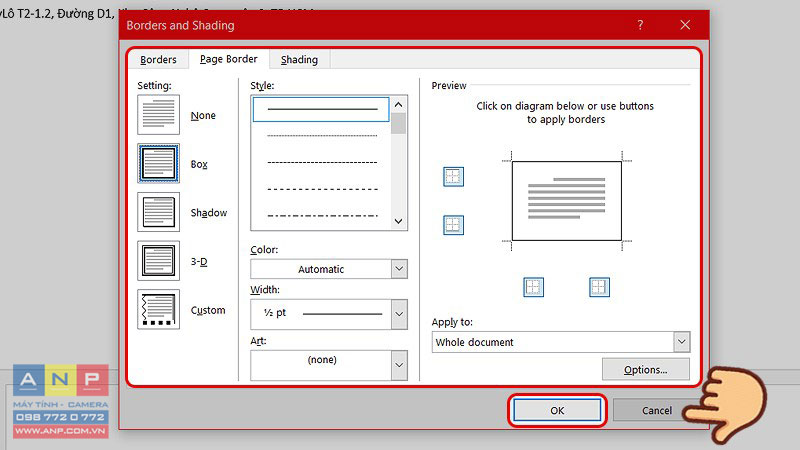Select the dotted line style

point(322,136)
